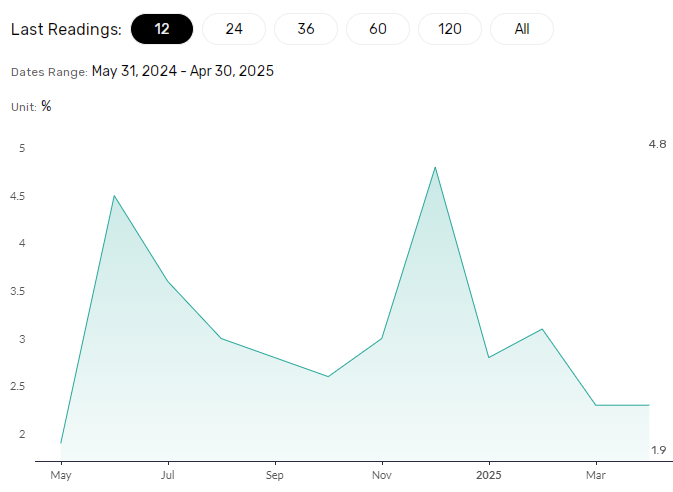Click the 1.9 minimum value label
The height and width of the screenshot is (492, 673).
659,450
